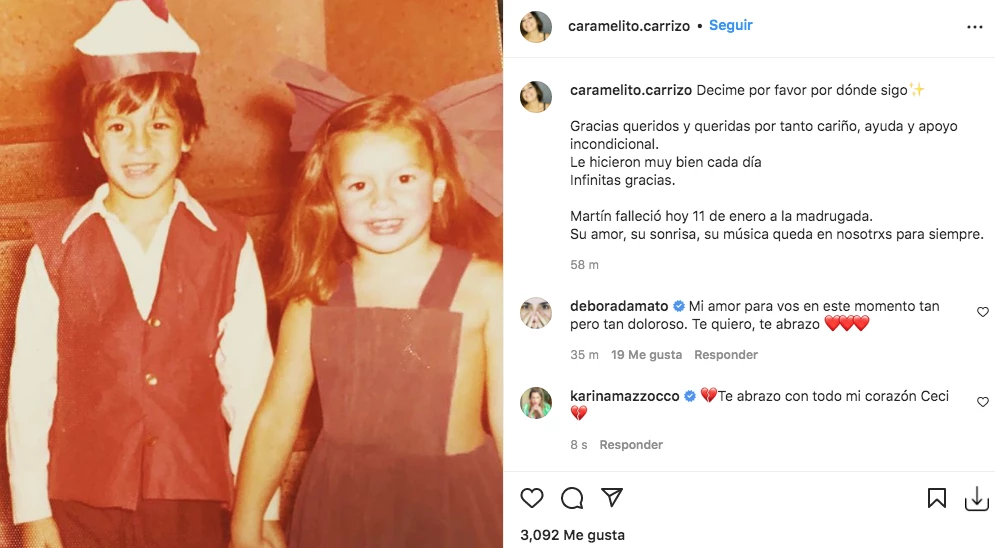Reply to deboradamato's comment
This screenshot has height=548, width=995.
pyautogui.click(x=726, y=355)
